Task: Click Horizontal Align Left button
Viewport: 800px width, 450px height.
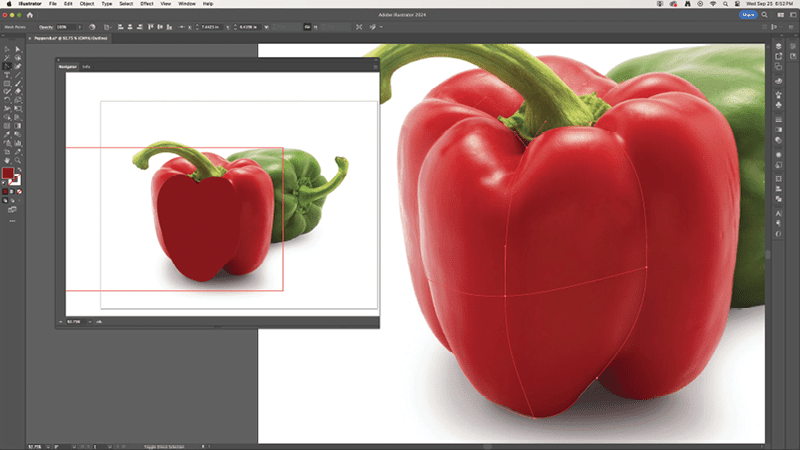Action: [120, 27]
